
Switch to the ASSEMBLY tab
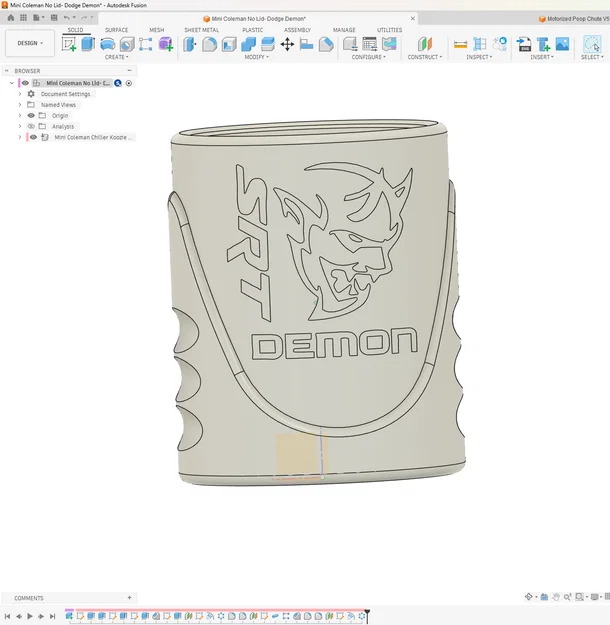pyautogui.click(x=297, y=30)
